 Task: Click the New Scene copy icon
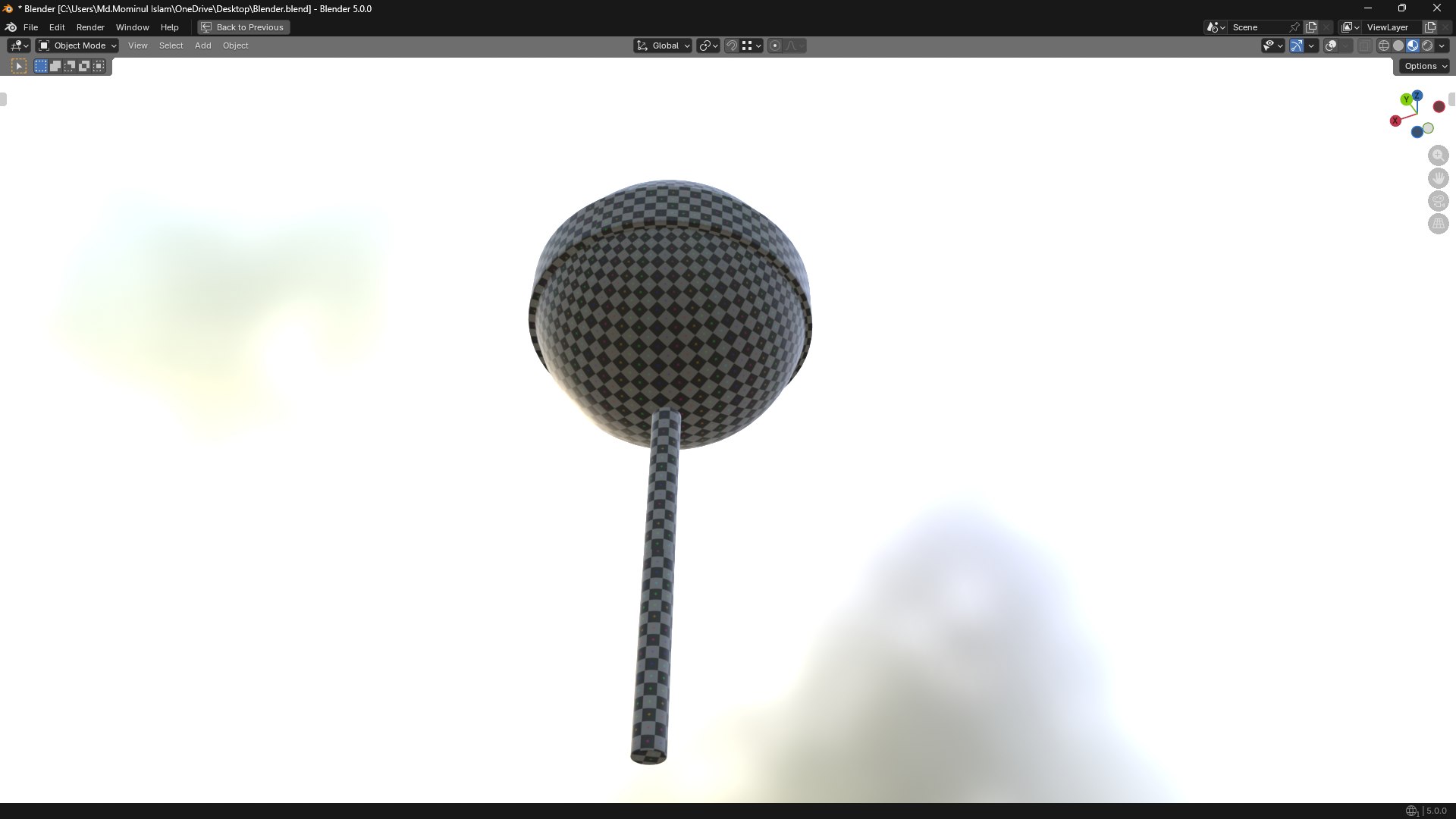pyautogui.click(x=1310, y=27)
